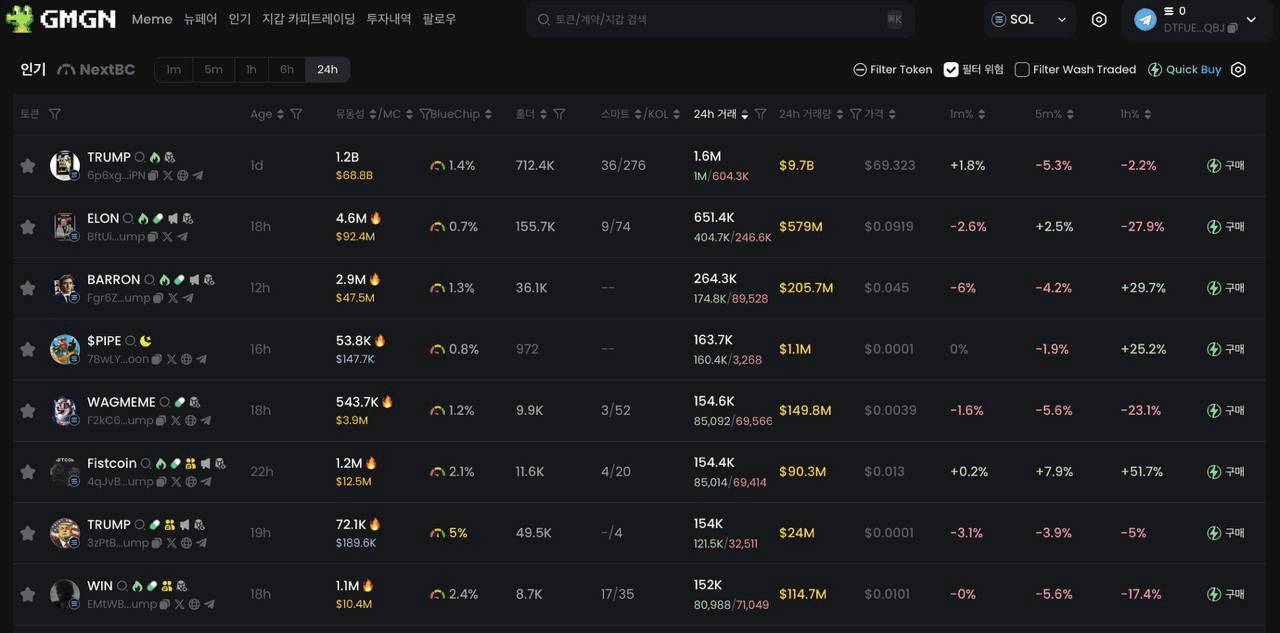Open the website globe for $PIPE

pyautogui.click(x=186, y=359)
